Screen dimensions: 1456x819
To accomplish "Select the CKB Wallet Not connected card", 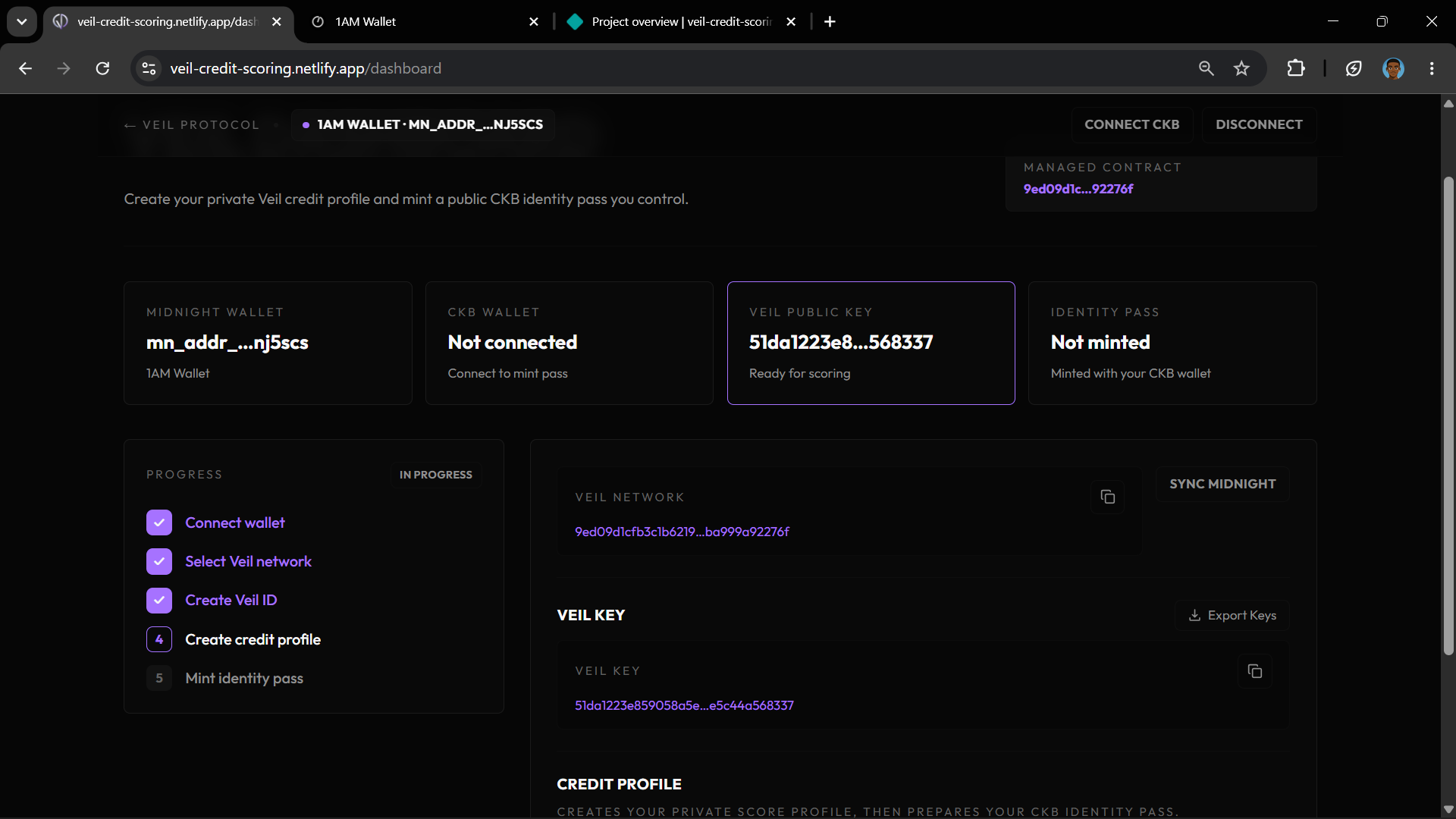I will pyautogui.click(x=570, y=343).
